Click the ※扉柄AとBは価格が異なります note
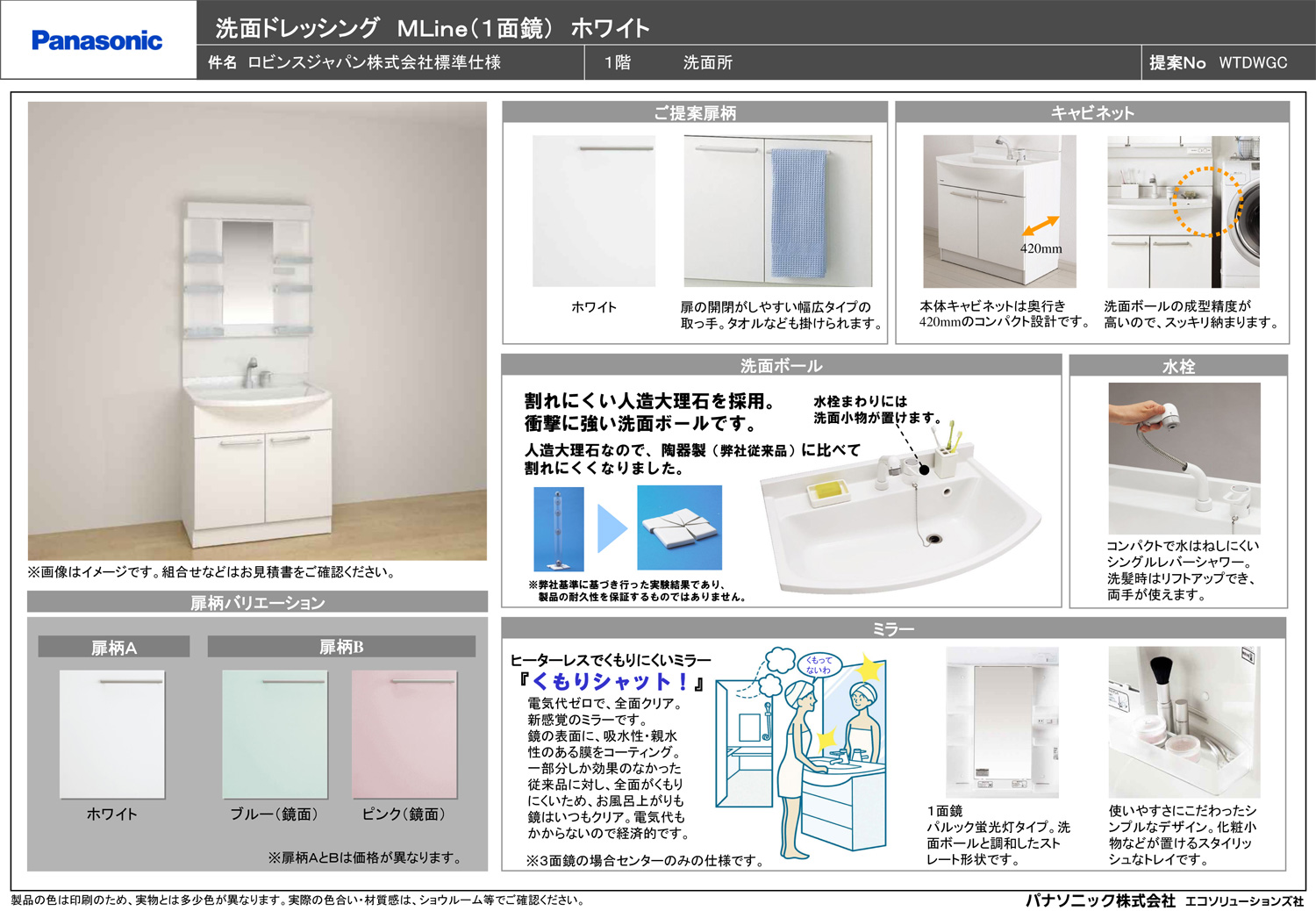 click(367, 857)
